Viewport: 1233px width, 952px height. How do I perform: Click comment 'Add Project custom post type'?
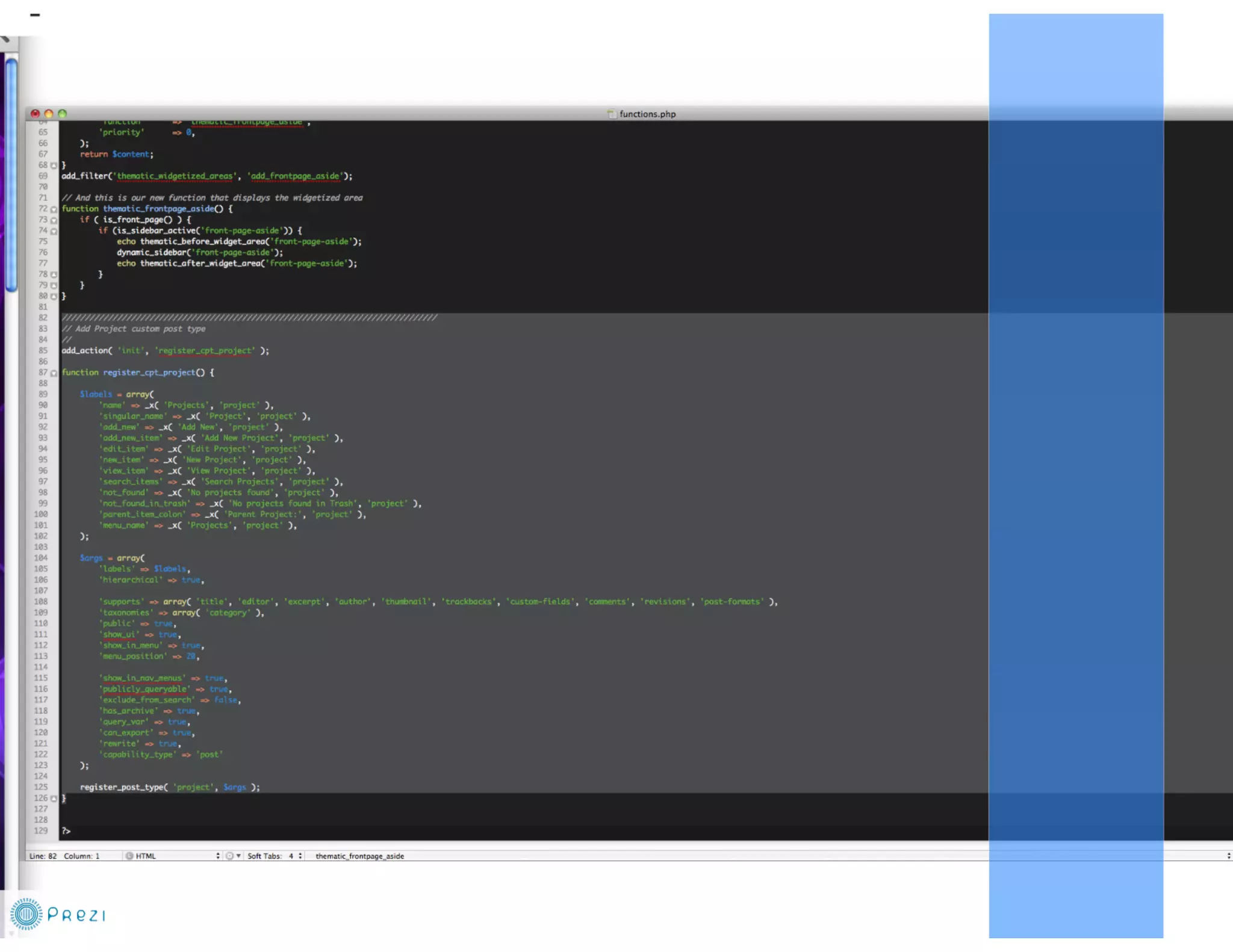pos(134,329)
